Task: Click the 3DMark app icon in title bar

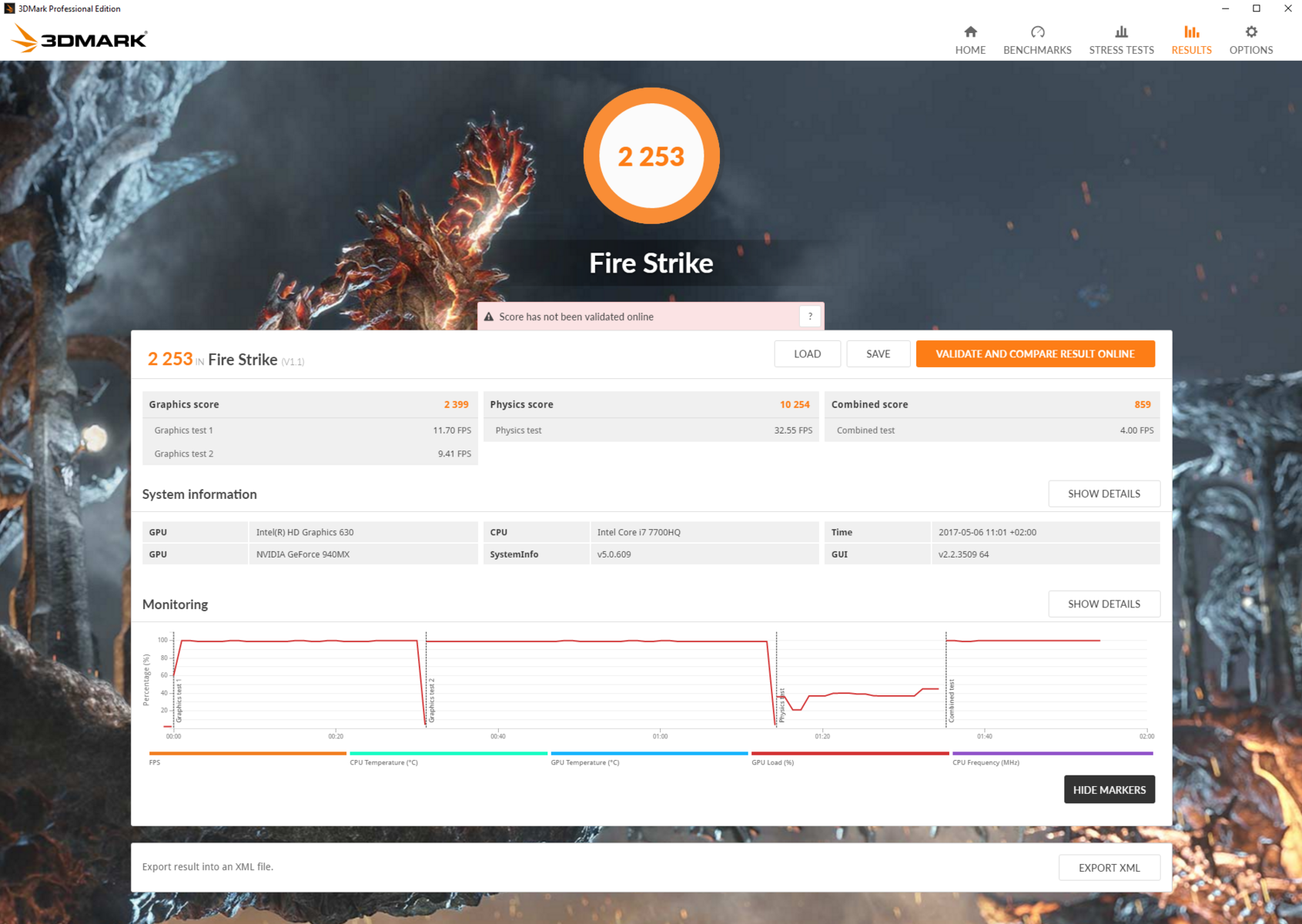Action: (x=9, y=8)
